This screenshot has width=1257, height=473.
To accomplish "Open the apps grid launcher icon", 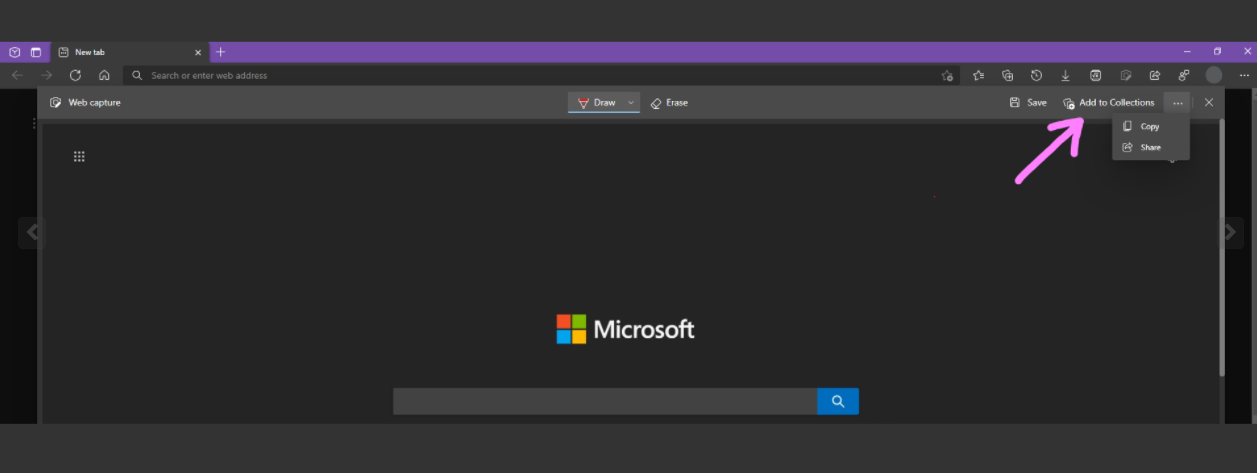I will pos(79,156).
